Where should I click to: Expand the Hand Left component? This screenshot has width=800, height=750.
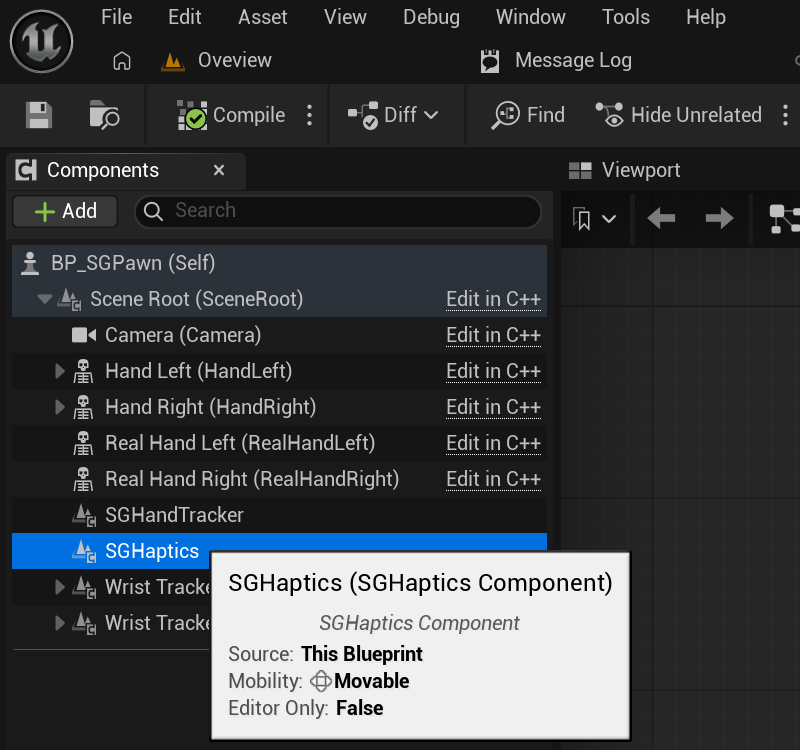(58, 371)
